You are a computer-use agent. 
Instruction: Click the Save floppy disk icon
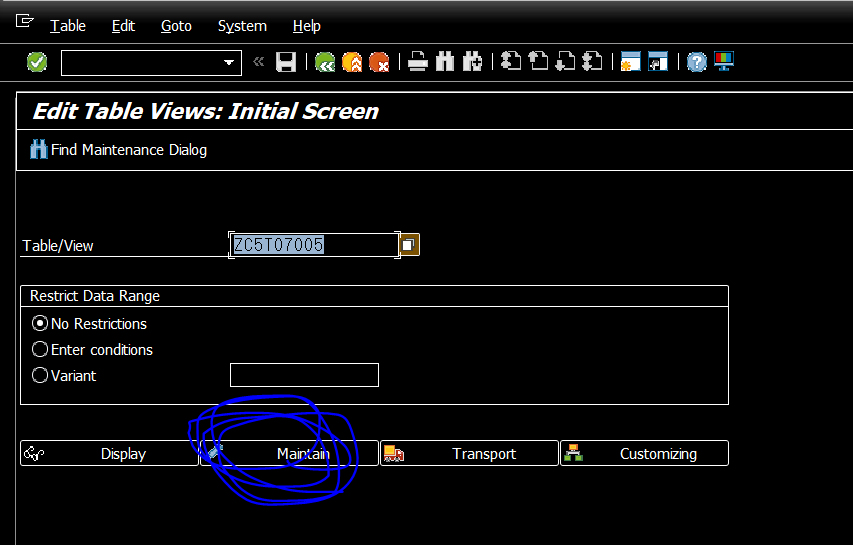click(286, 62)
